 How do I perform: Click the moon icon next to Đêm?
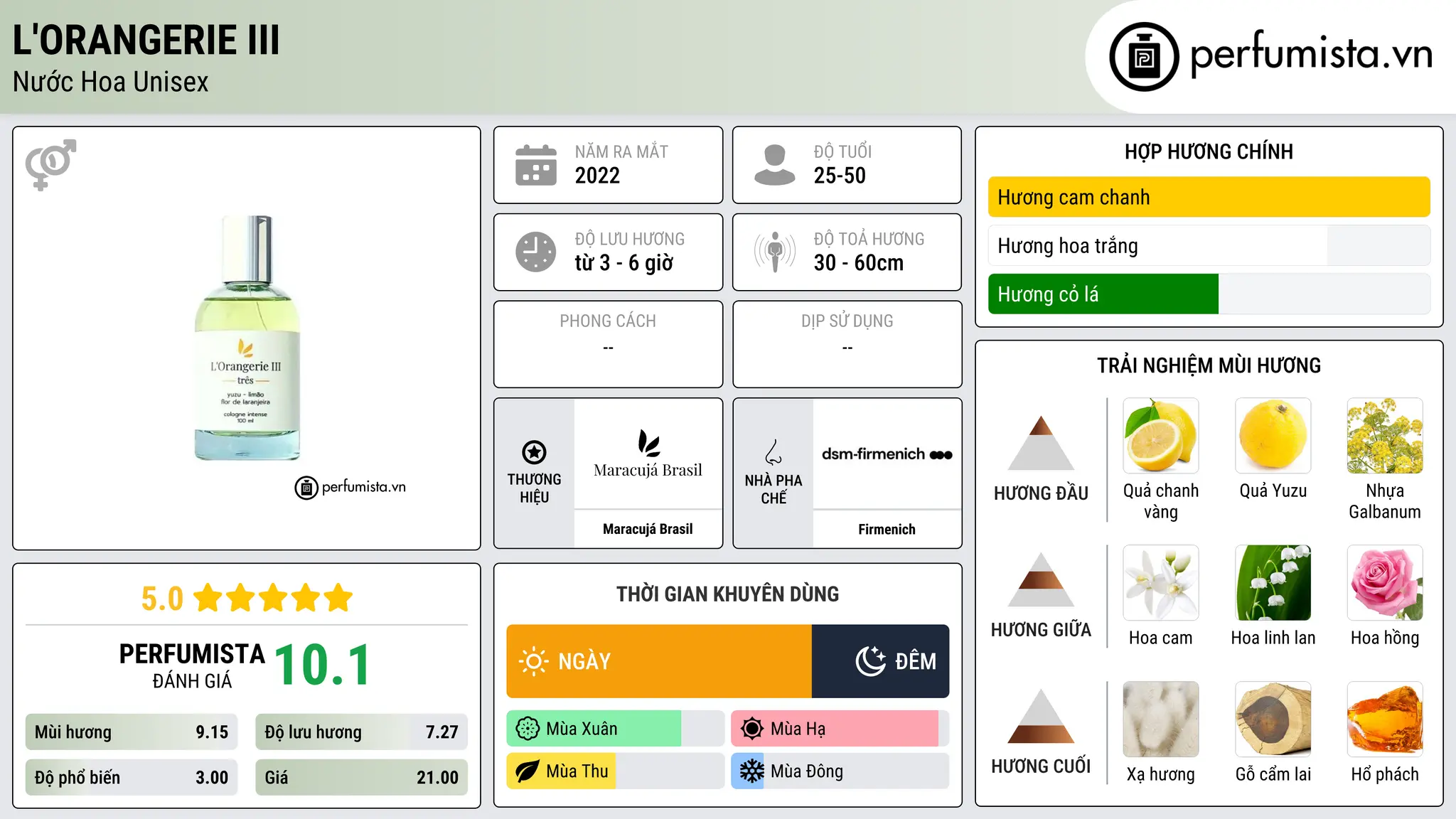coord(871,661)
